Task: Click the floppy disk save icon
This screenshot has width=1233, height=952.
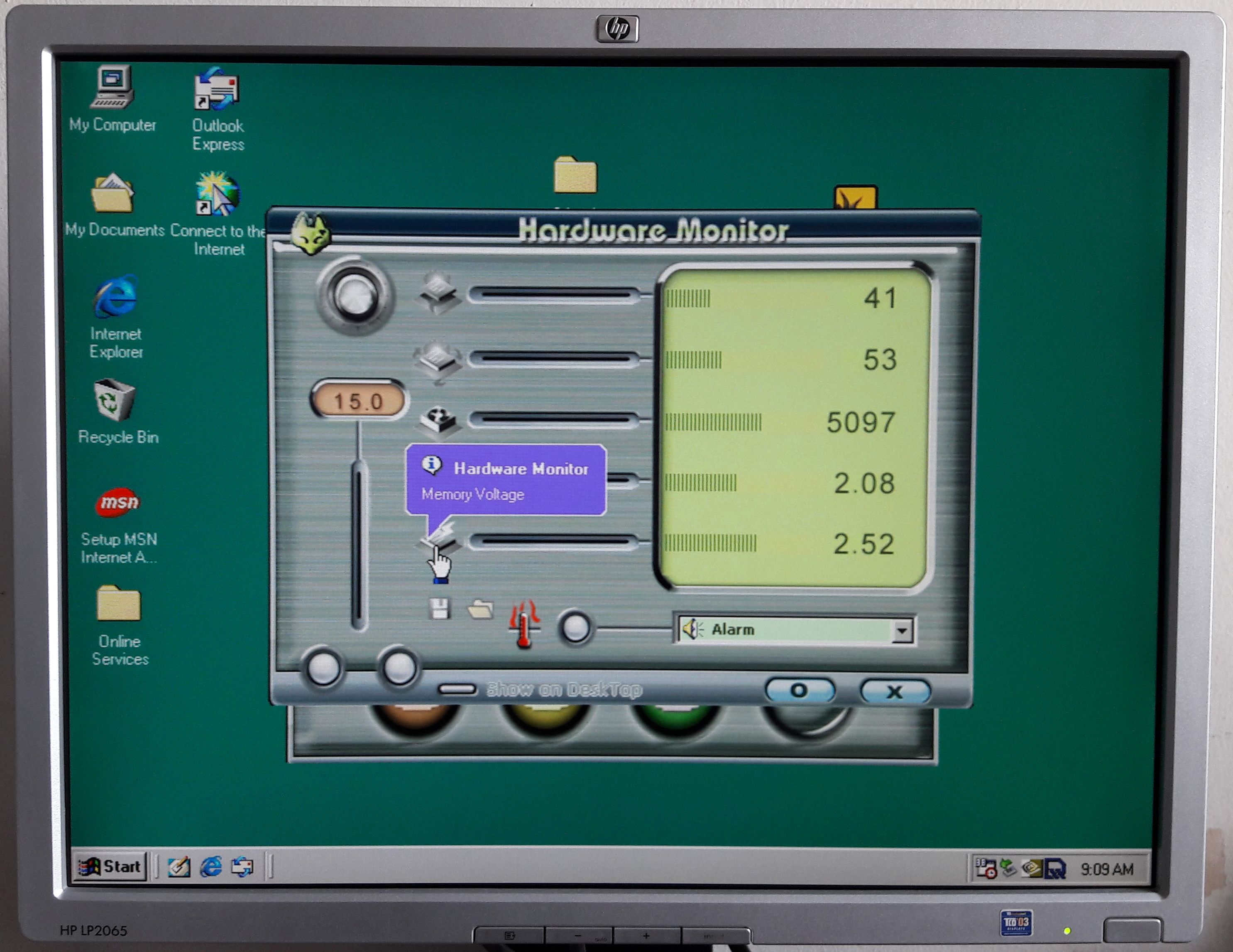Action: pos(439,609)
